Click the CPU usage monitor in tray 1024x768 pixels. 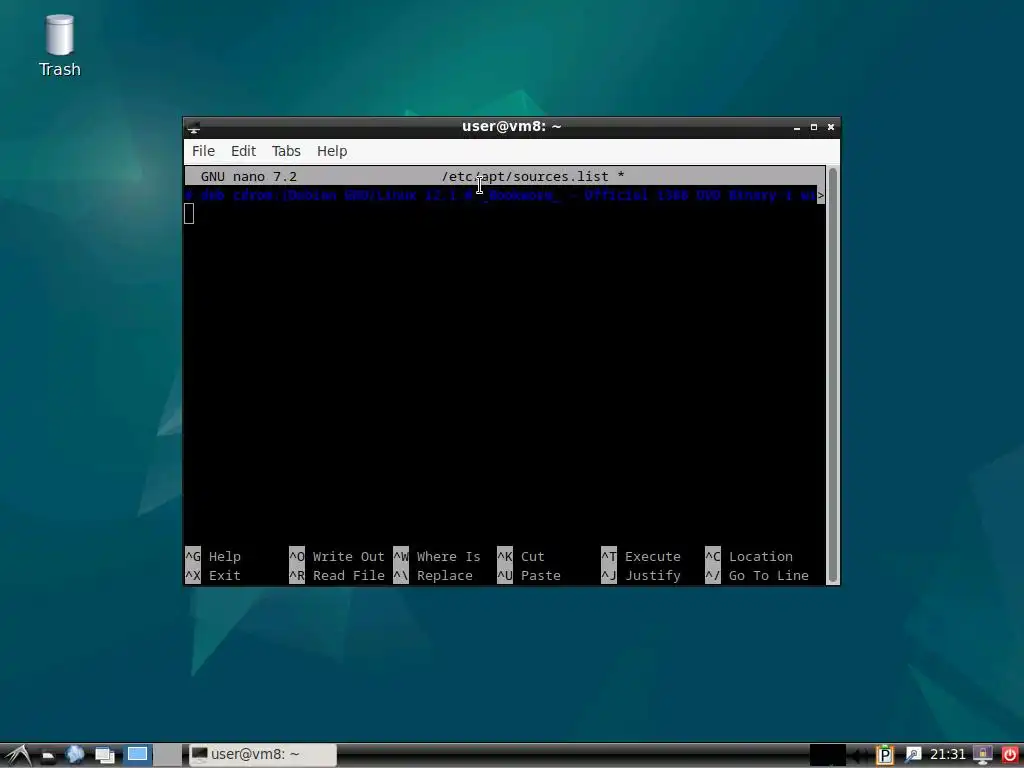828,755
